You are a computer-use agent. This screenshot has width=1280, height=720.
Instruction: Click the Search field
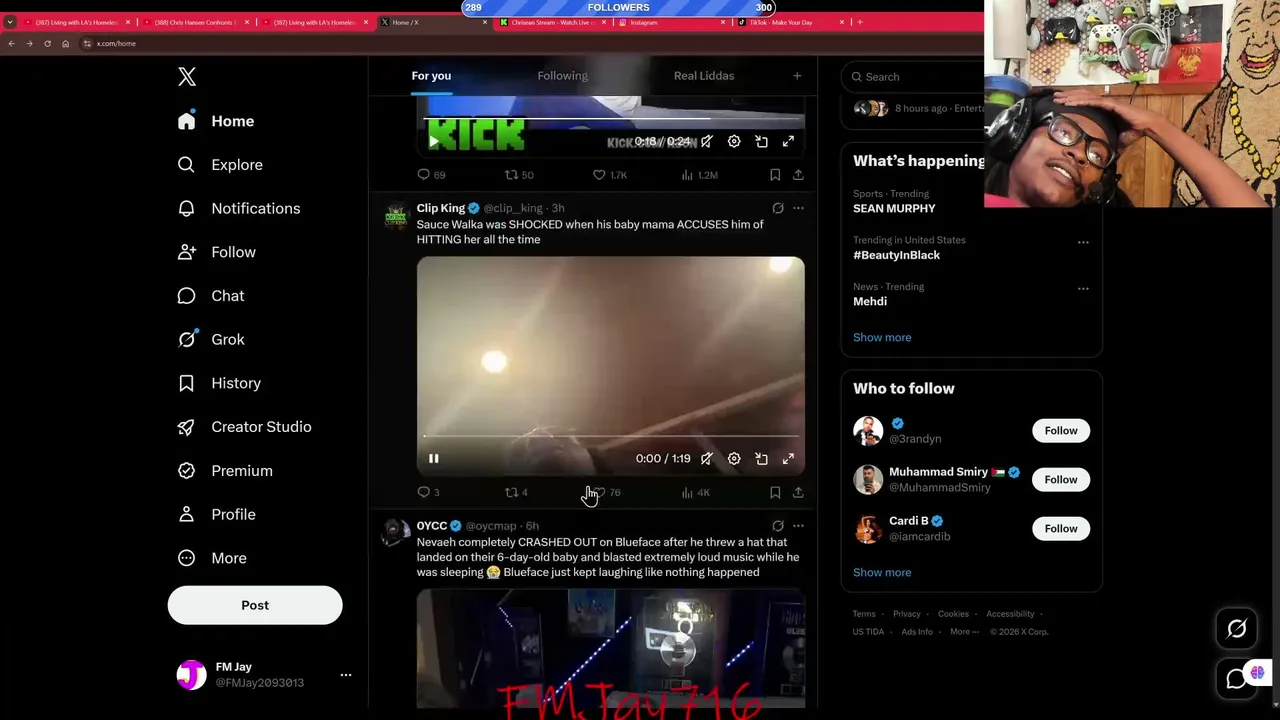click(x=912, y=77)
